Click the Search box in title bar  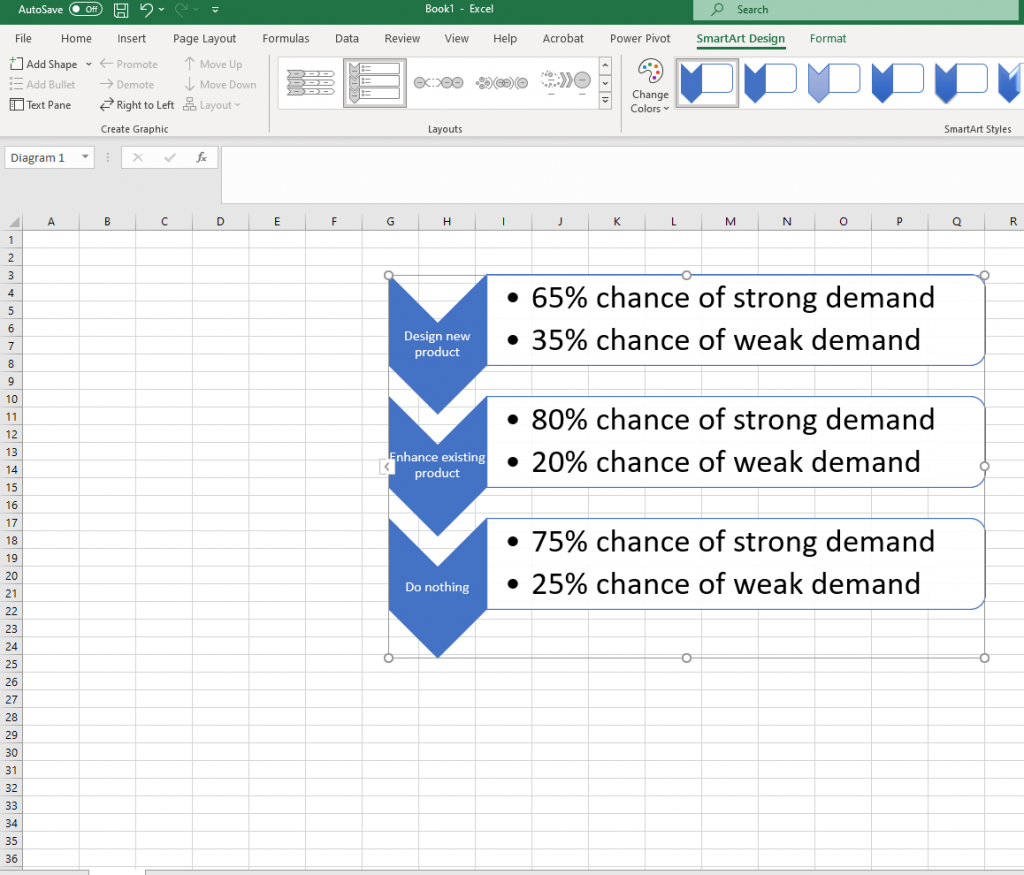point(858,10)
